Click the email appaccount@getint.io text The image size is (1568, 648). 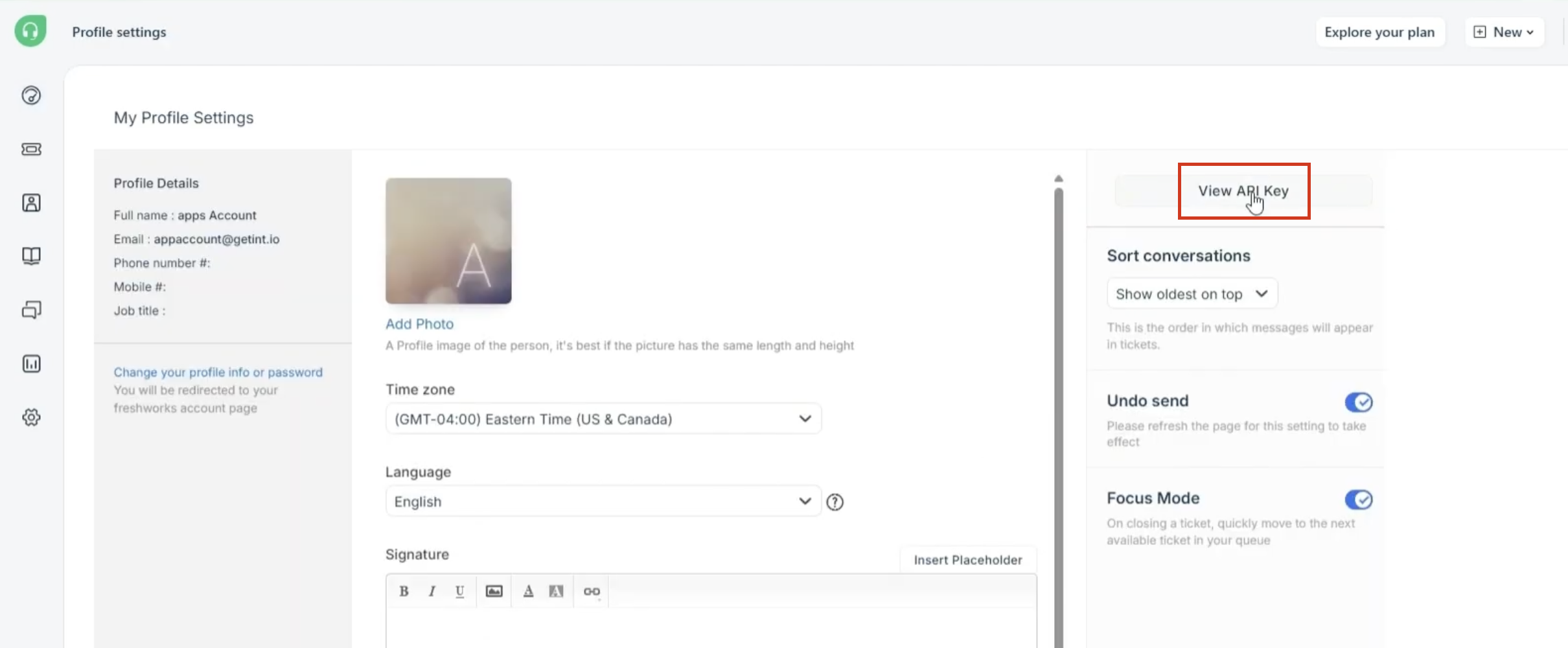tap(216, 239)
